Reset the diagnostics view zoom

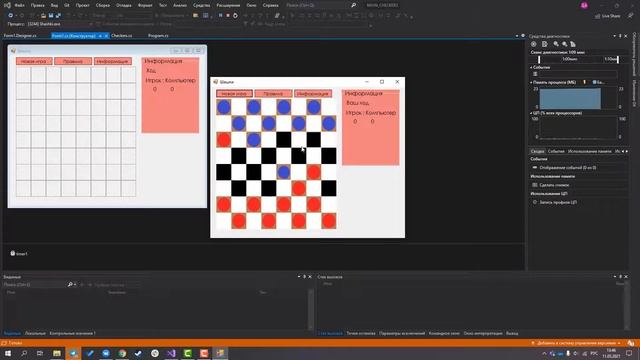pos(573,44)
